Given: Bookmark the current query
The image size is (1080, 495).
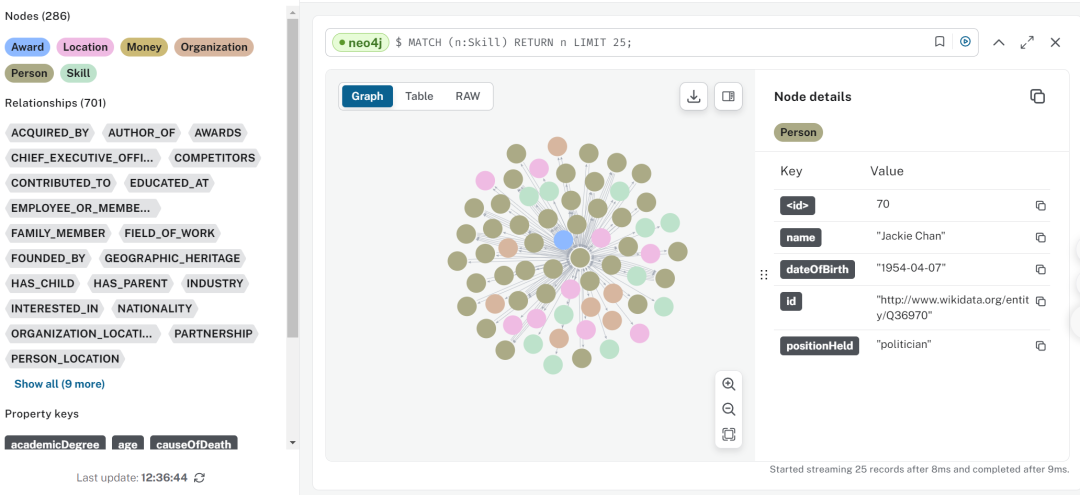Looking at the screenshot, I should [x=939, y=42].
